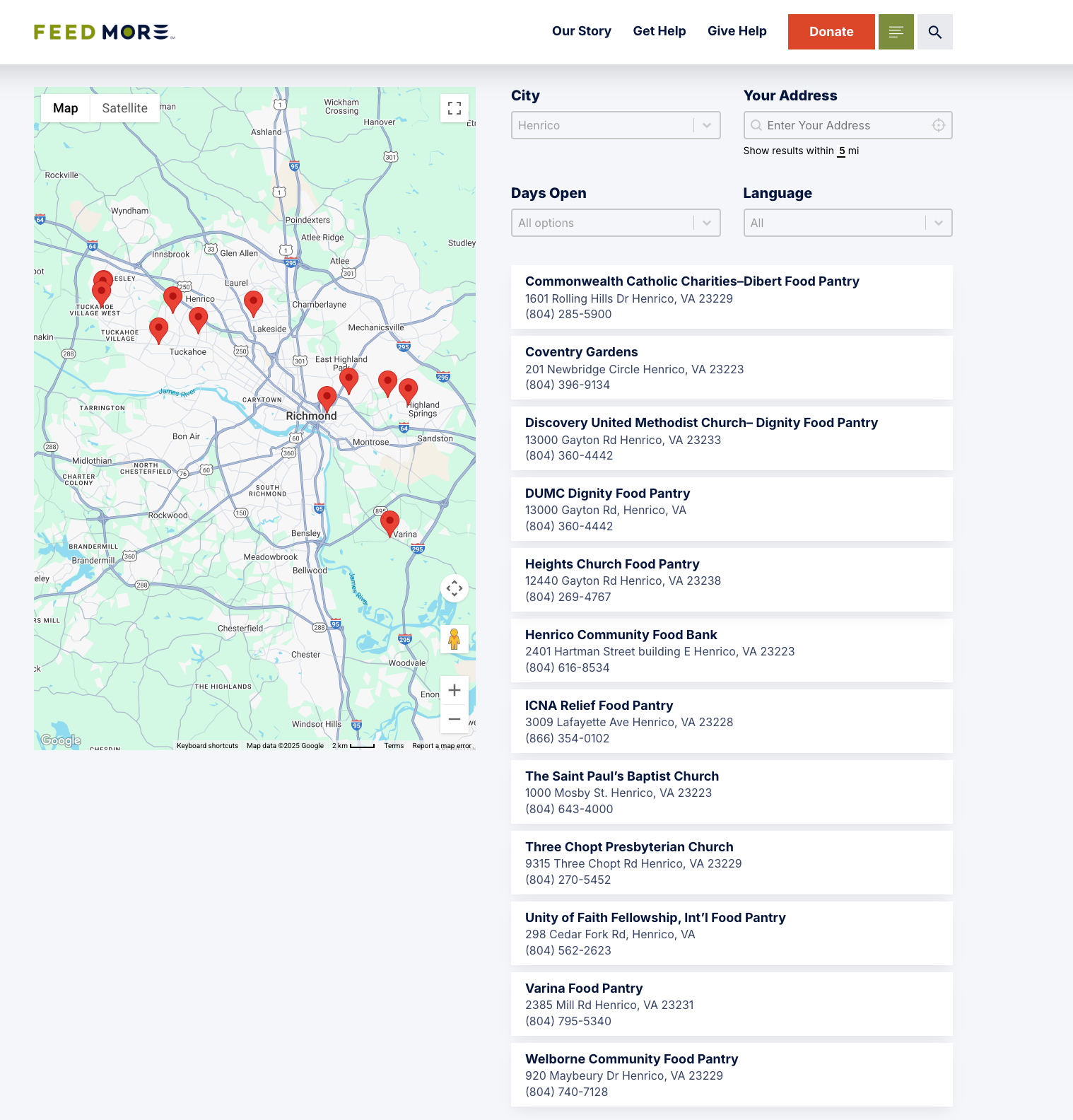This screenshot has width=1073, height=1120.
Task: Select the Street View pegman
Action: pyautogui.click(x=455, y=639)
